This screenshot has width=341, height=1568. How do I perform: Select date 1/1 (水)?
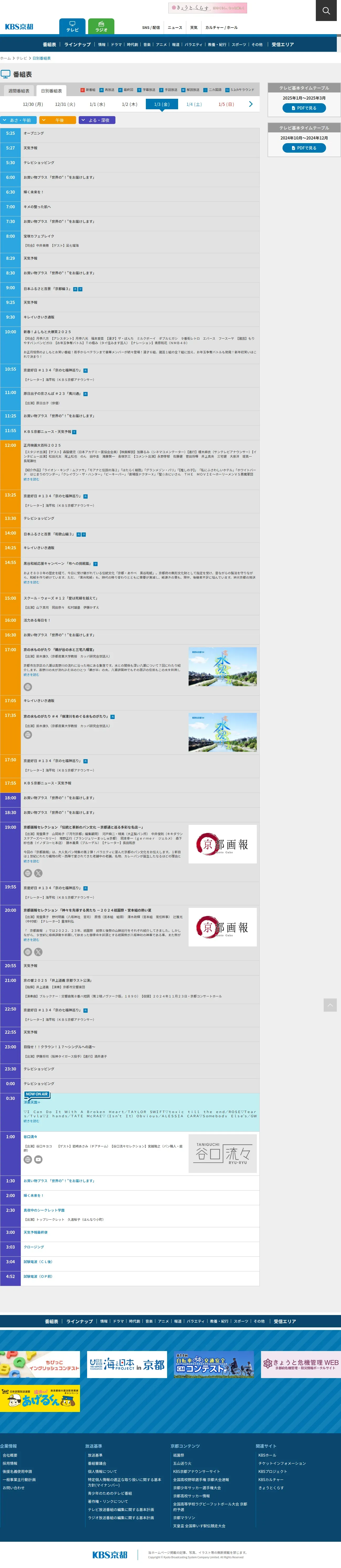[97, 104]
